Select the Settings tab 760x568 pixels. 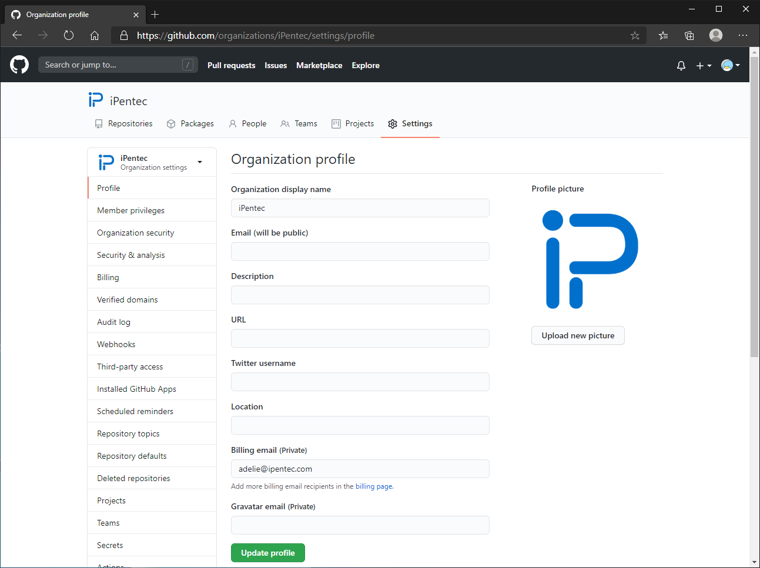(x=410, y=124)
